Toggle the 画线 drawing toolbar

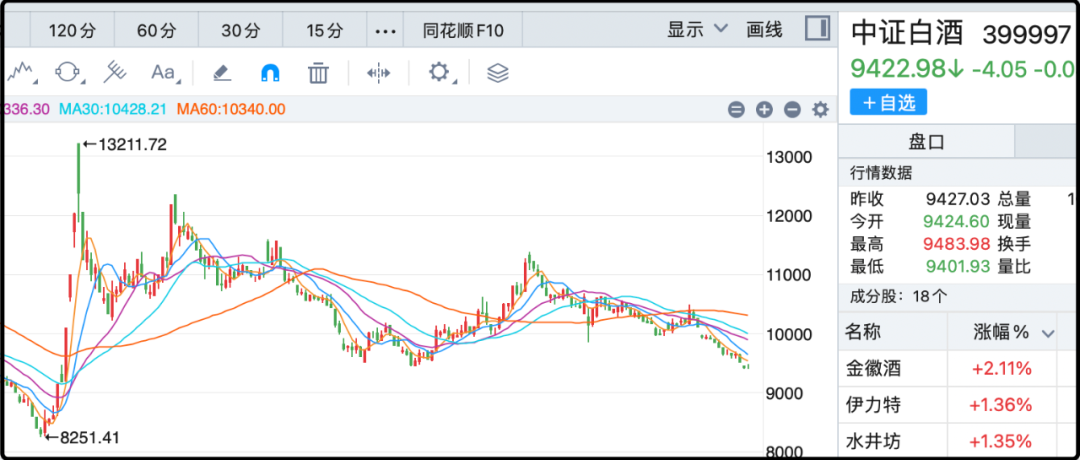pyautogui.click(x=764, y=30)
